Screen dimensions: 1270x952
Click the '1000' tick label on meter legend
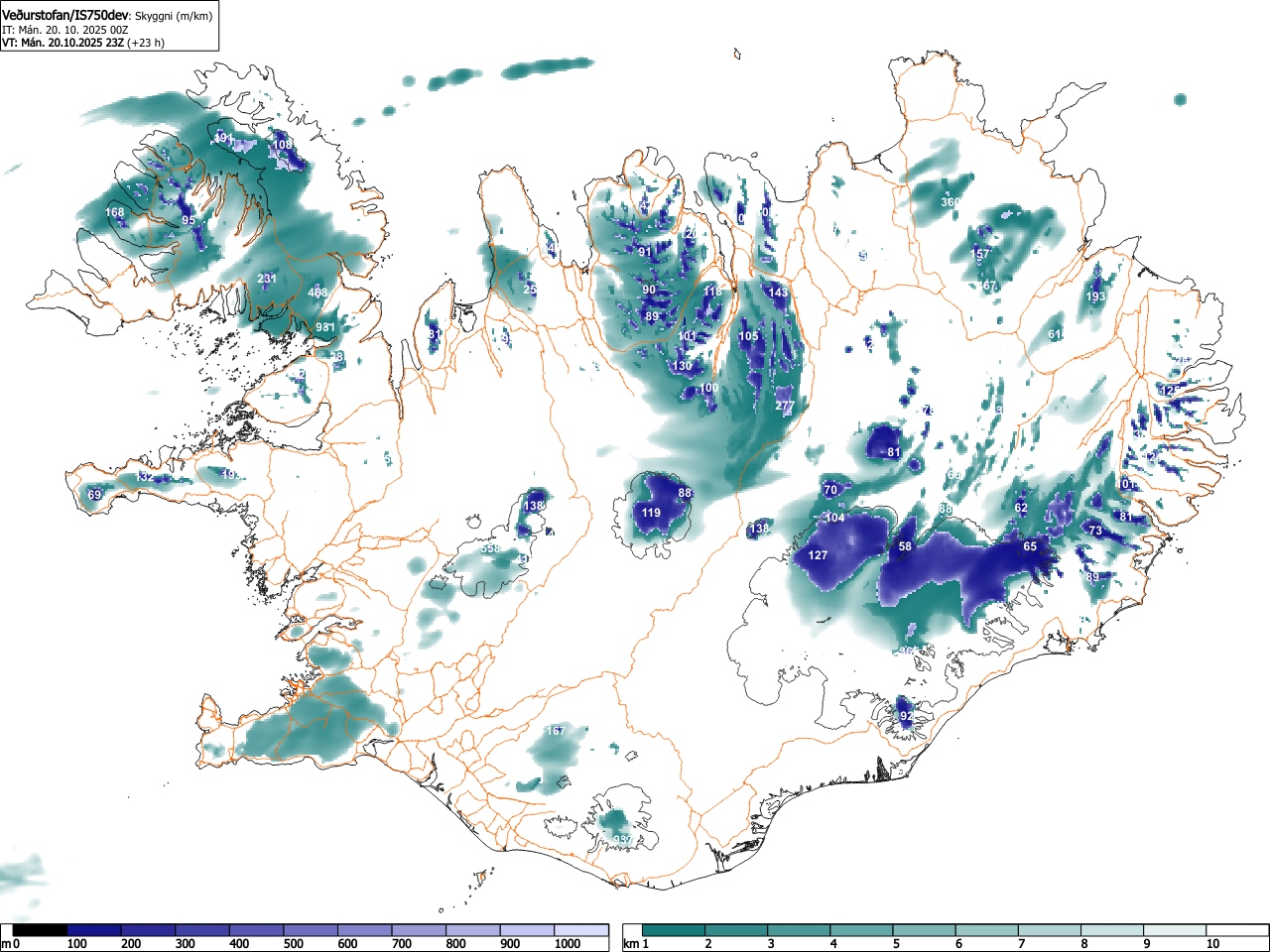tap(568, 944)
